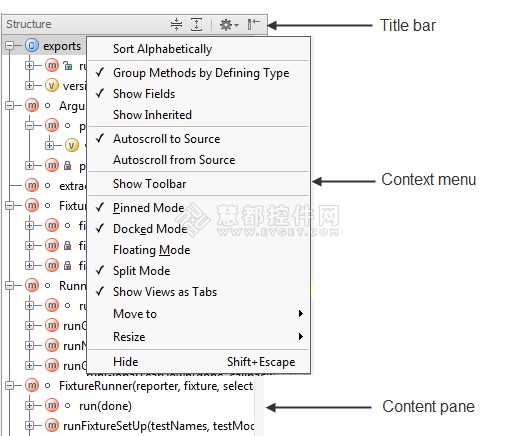This screenshot has width=509, height=436.
Task: Select the run(done) tree item
Action: (x=105, y=406)
